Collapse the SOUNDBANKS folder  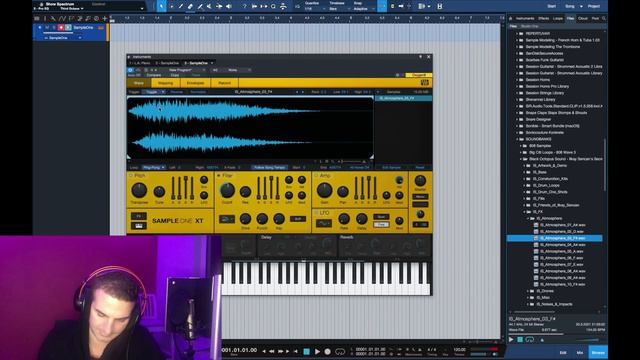(x=517, y=139)
